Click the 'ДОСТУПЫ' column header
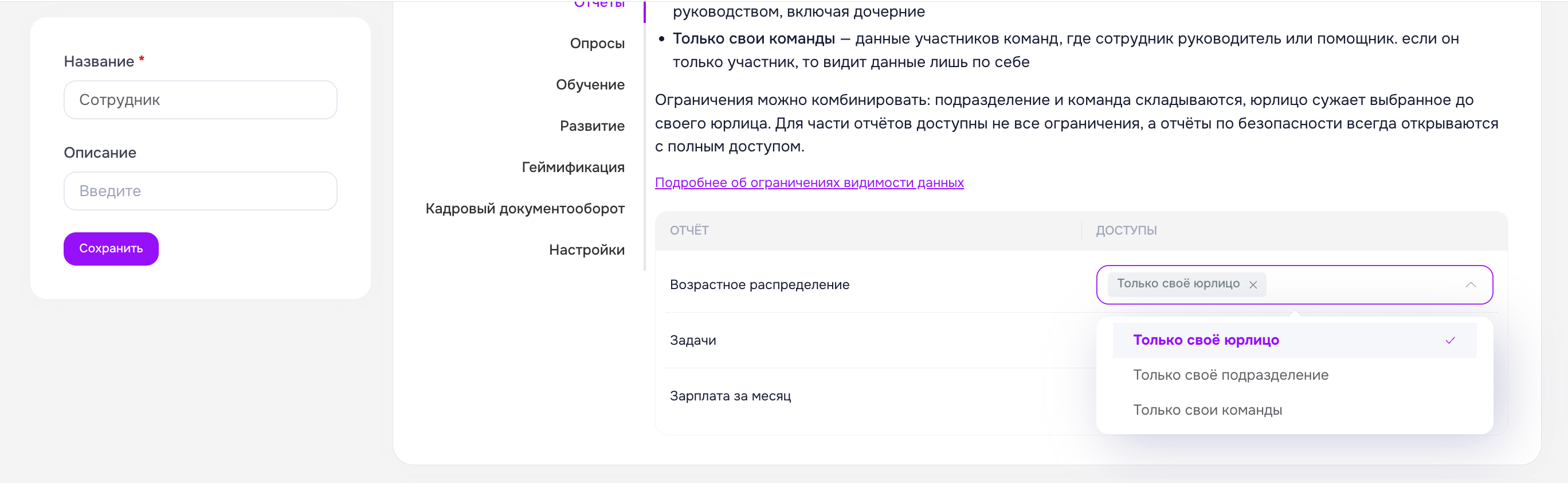1568x483 pixels. click(x=1126, y=230)
